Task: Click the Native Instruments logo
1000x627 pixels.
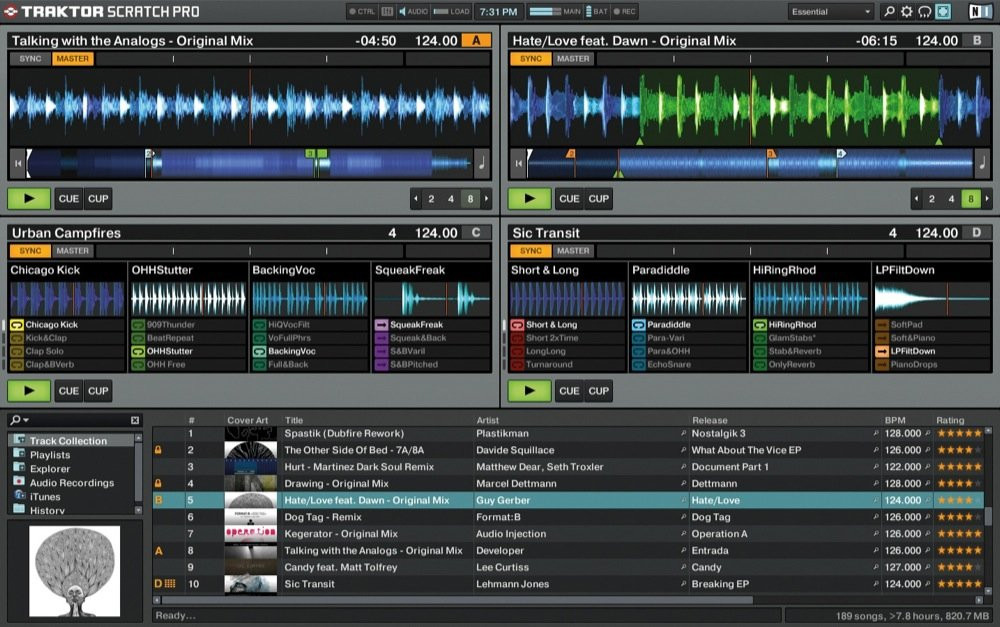Action: pos(982,11)
